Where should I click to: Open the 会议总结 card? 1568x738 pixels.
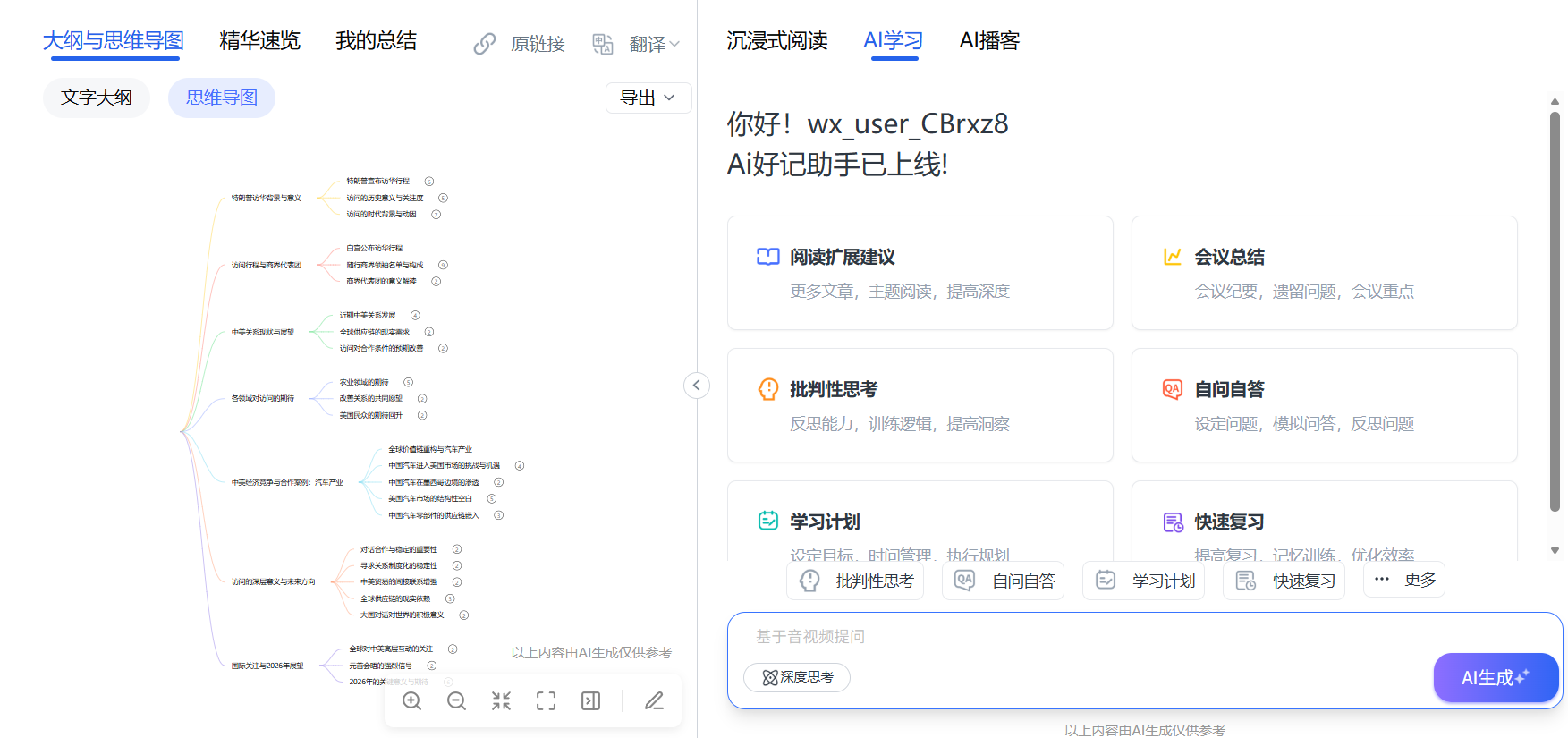coord(1325,273)
